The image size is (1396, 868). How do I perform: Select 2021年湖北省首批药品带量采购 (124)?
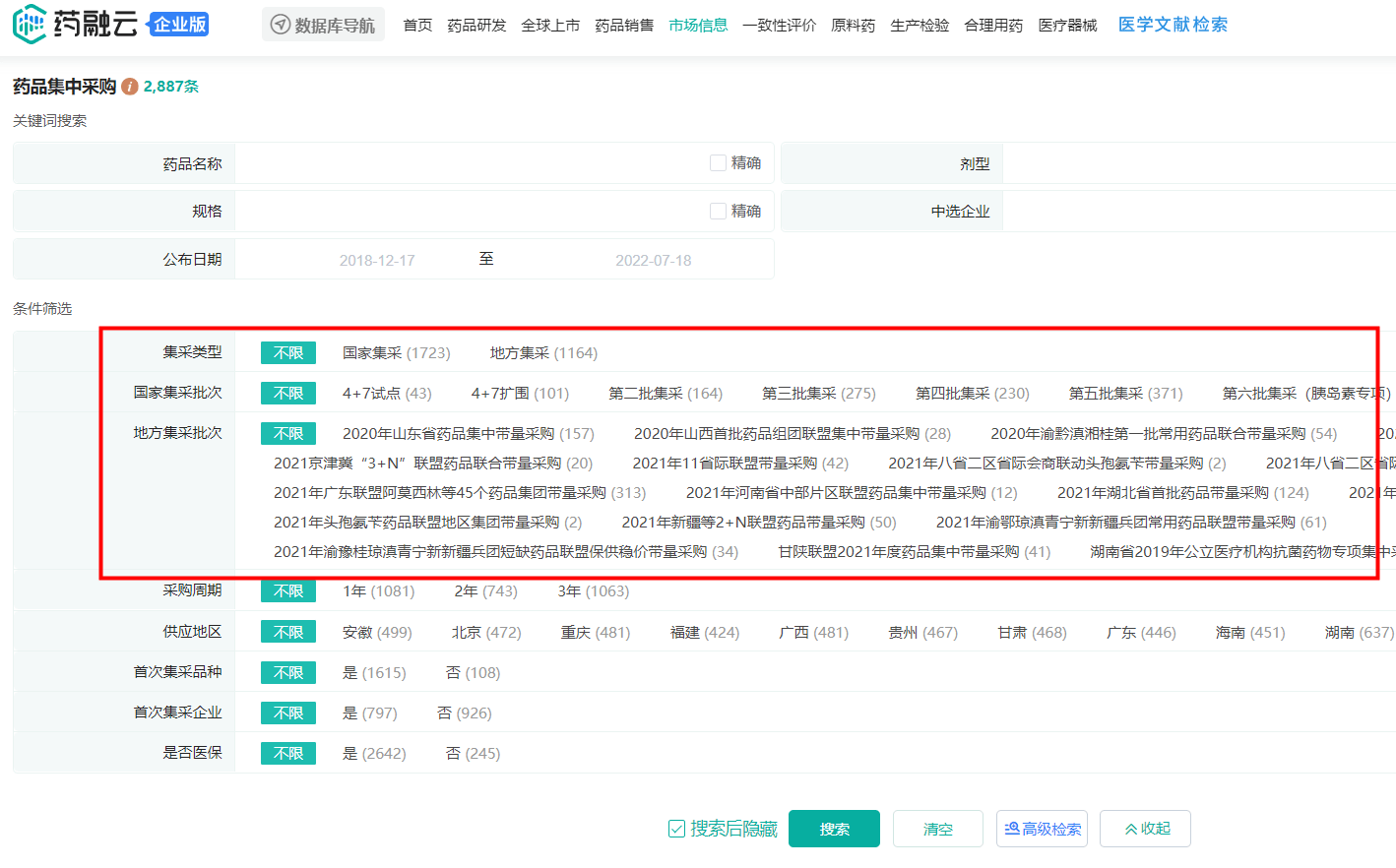1183,492
